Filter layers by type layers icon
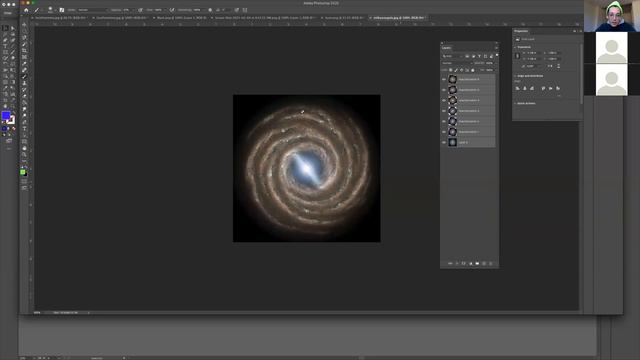The height and width of the screenshot is (360, 640). point(479,56)
